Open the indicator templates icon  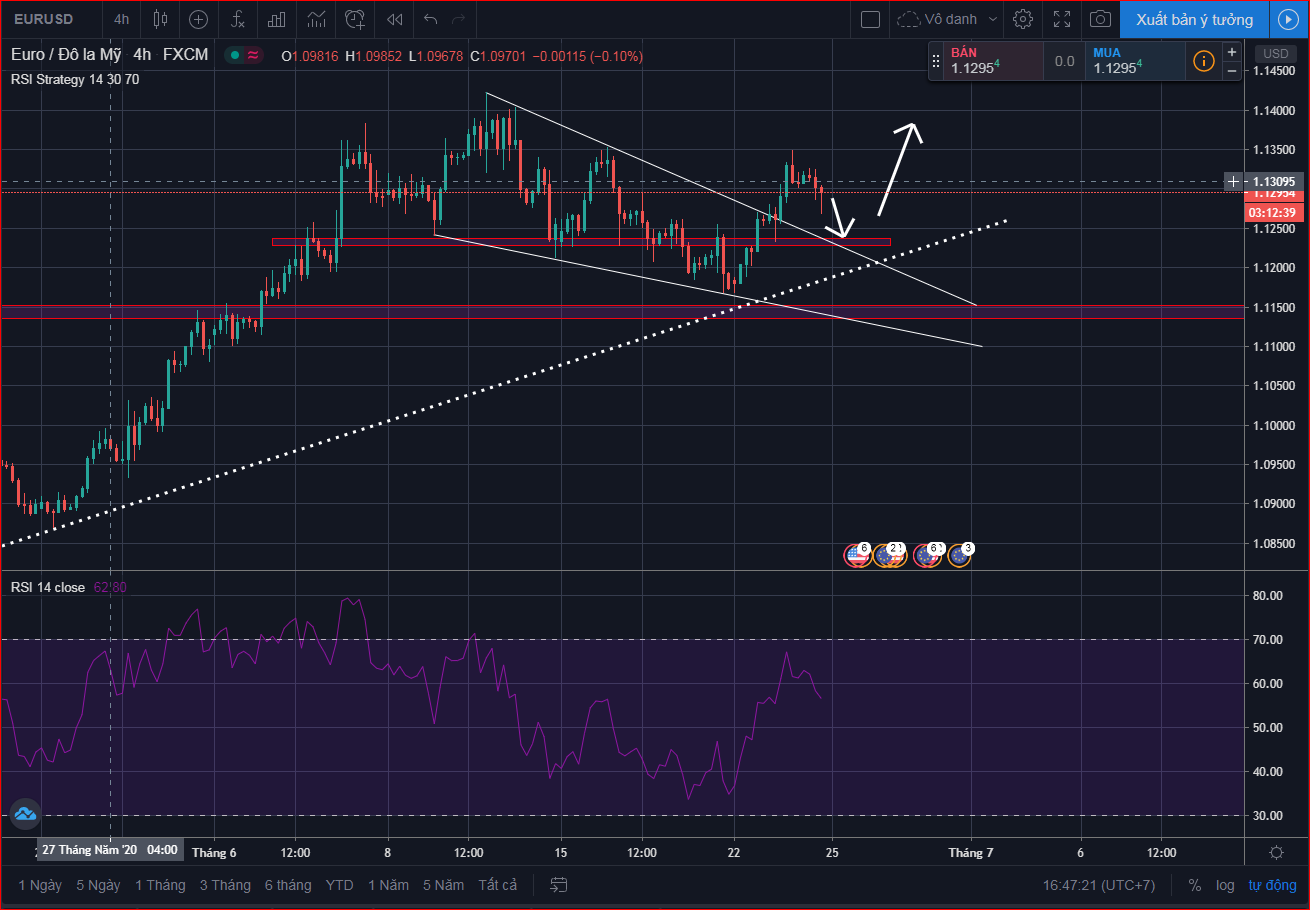pyautogui.click(x=316, y=19)
